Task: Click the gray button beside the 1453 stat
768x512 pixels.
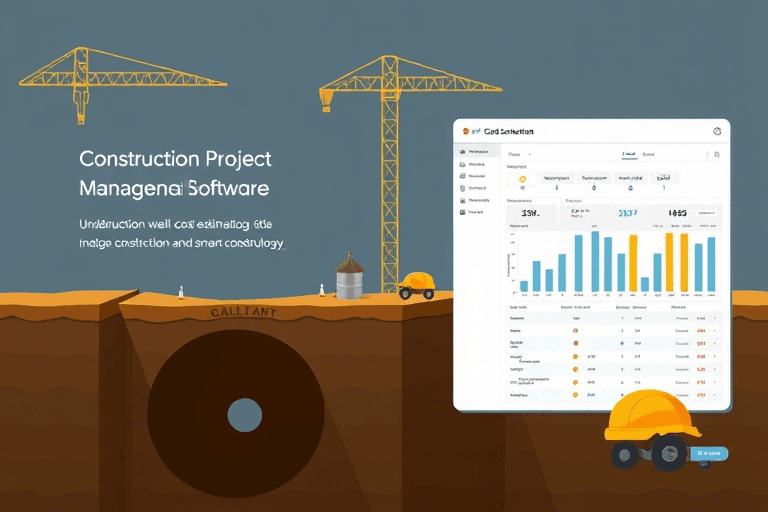Action: [707, 213]
